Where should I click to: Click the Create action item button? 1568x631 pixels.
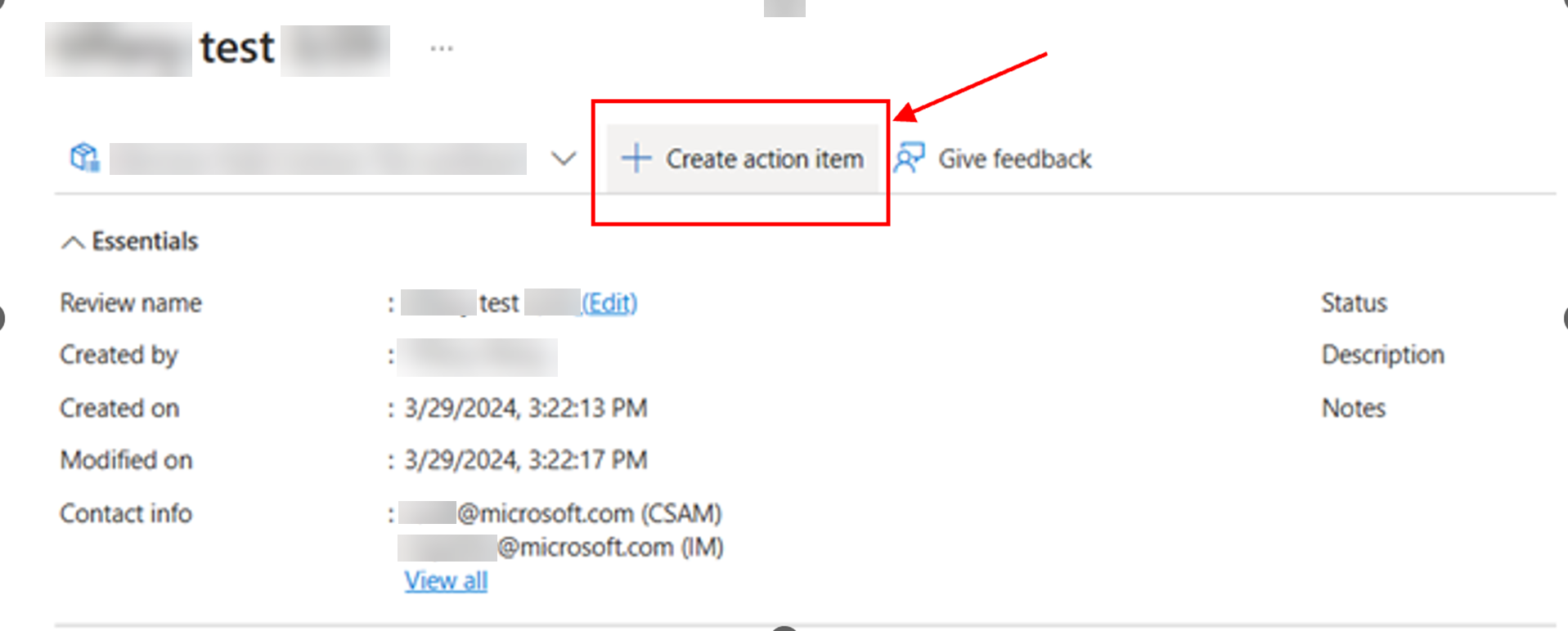(x=742, y=159)
